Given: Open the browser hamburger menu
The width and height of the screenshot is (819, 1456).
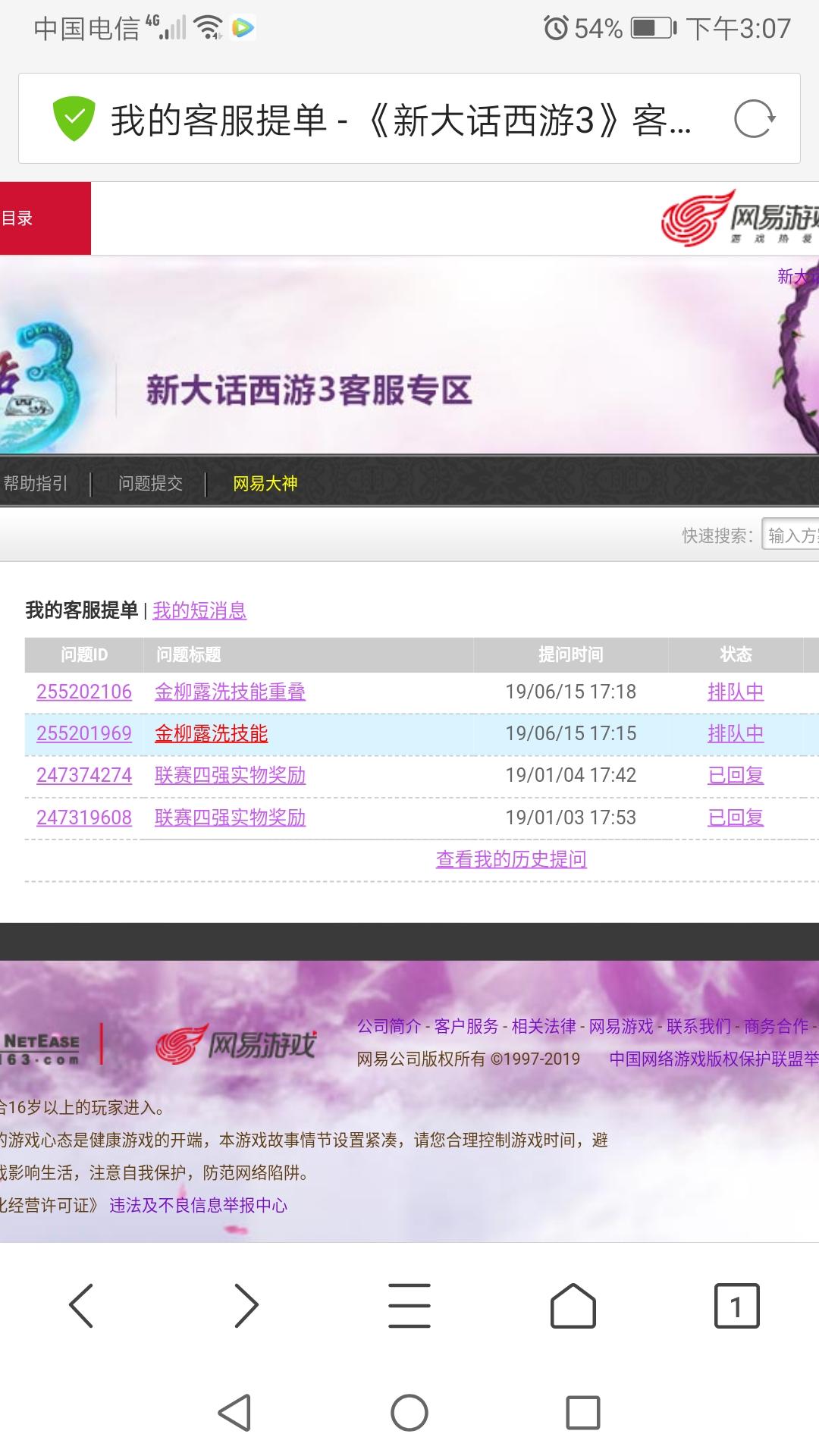Looking at the screenshot, I should pyautogui.click(x=409, y=1305).
